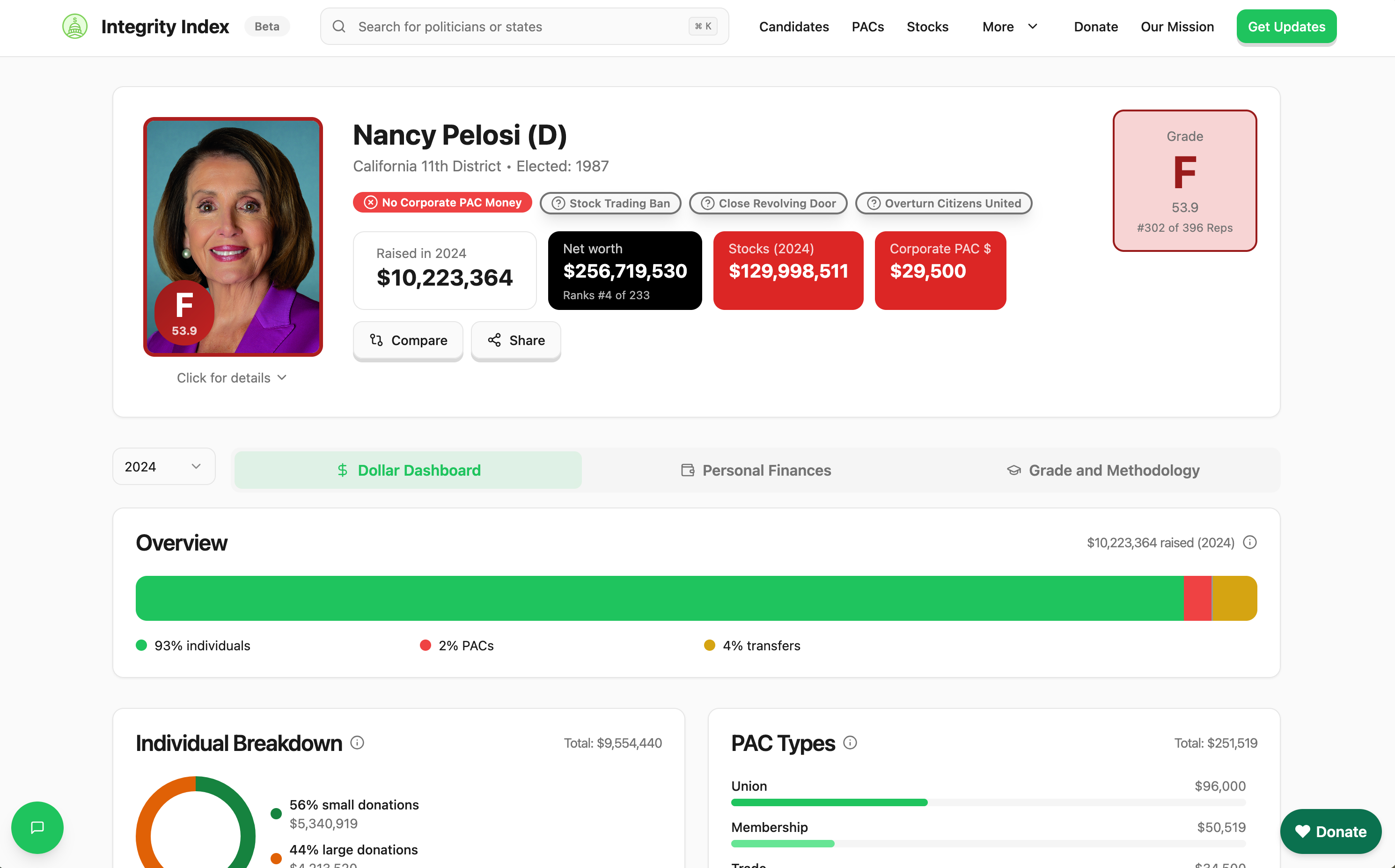Screen dimensions: 1395x868
Task: Click the info icon beside PAC Types
Action: 849,742
